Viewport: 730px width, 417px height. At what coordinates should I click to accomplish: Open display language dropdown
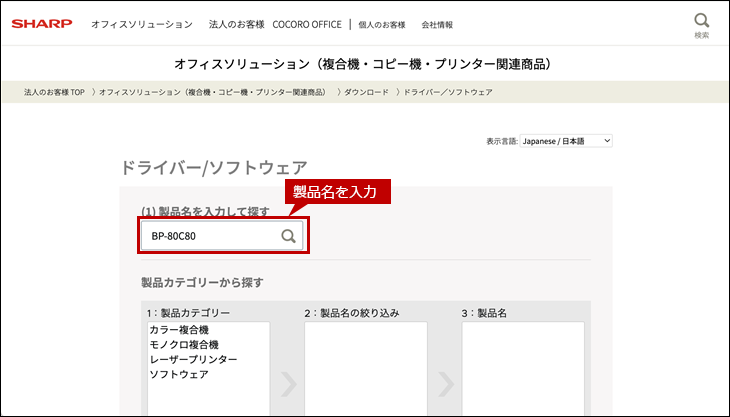pyautogui.click(x=566, y=141)
